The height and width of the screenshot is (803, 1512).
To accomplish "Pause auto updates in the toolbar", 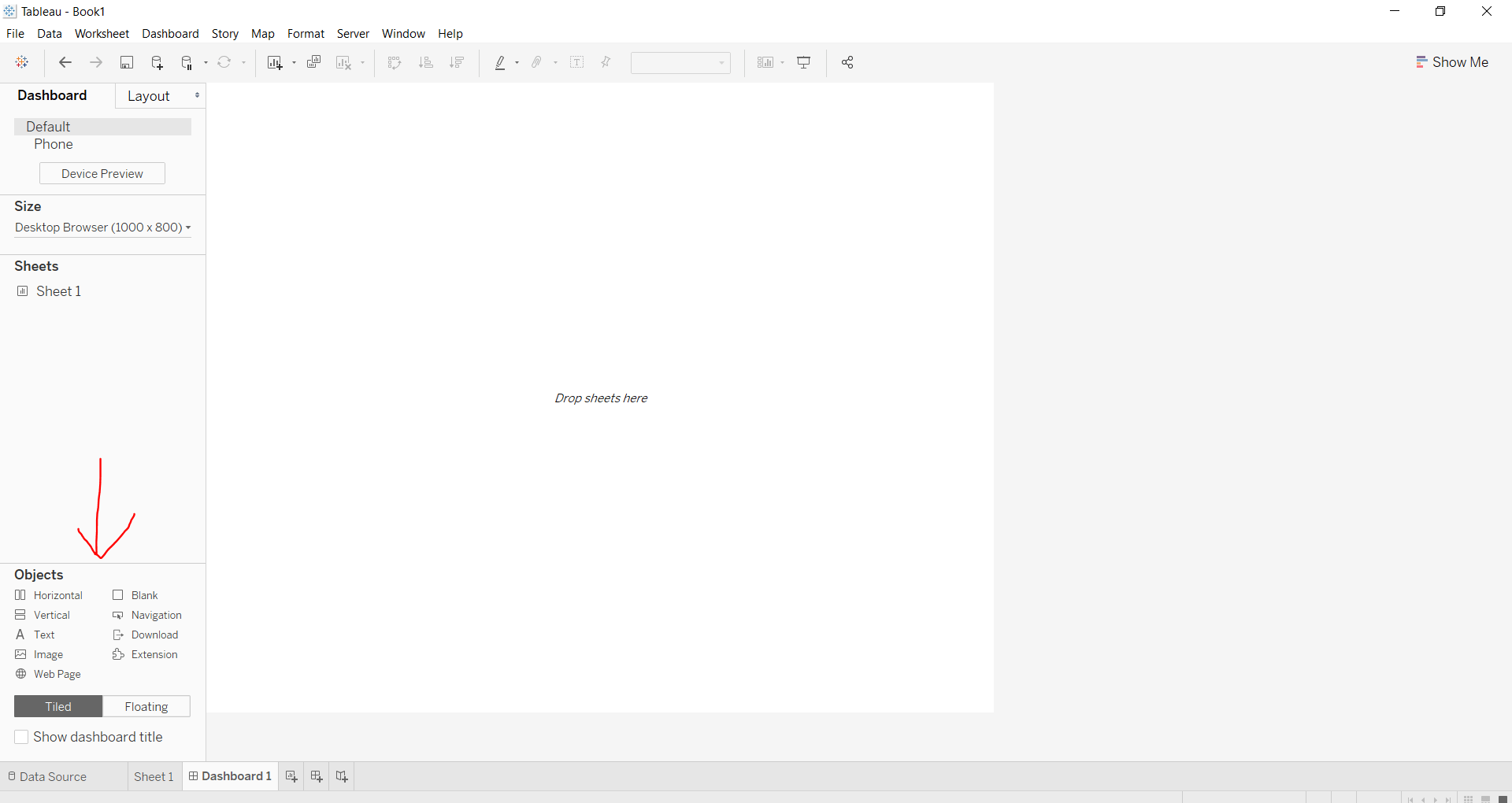I will point(187,62).
